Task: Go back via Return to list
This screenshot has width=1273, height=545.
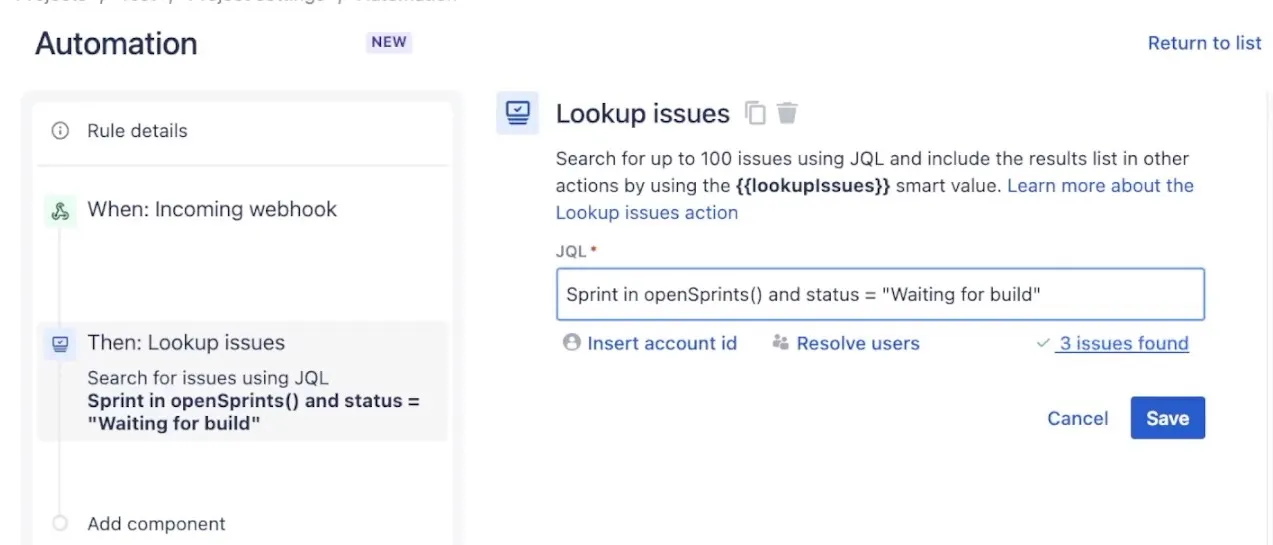Action: point(1204,43)
